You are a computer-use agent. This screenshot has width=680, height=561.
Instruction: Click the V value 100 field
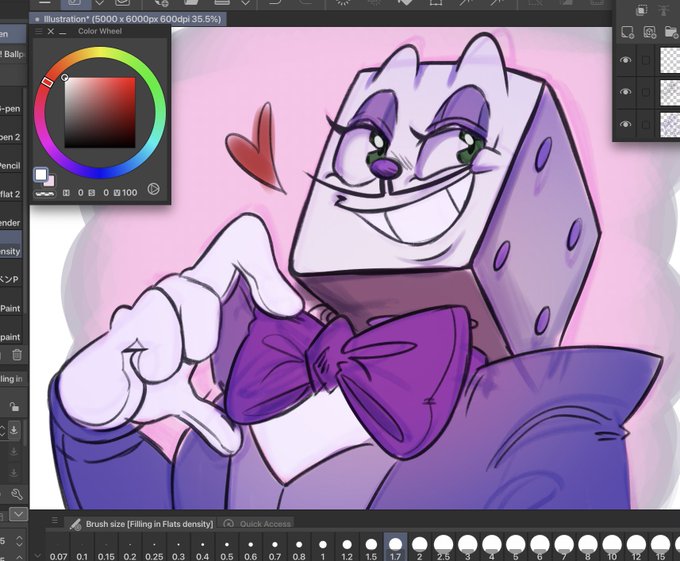[x=129, y=192]
